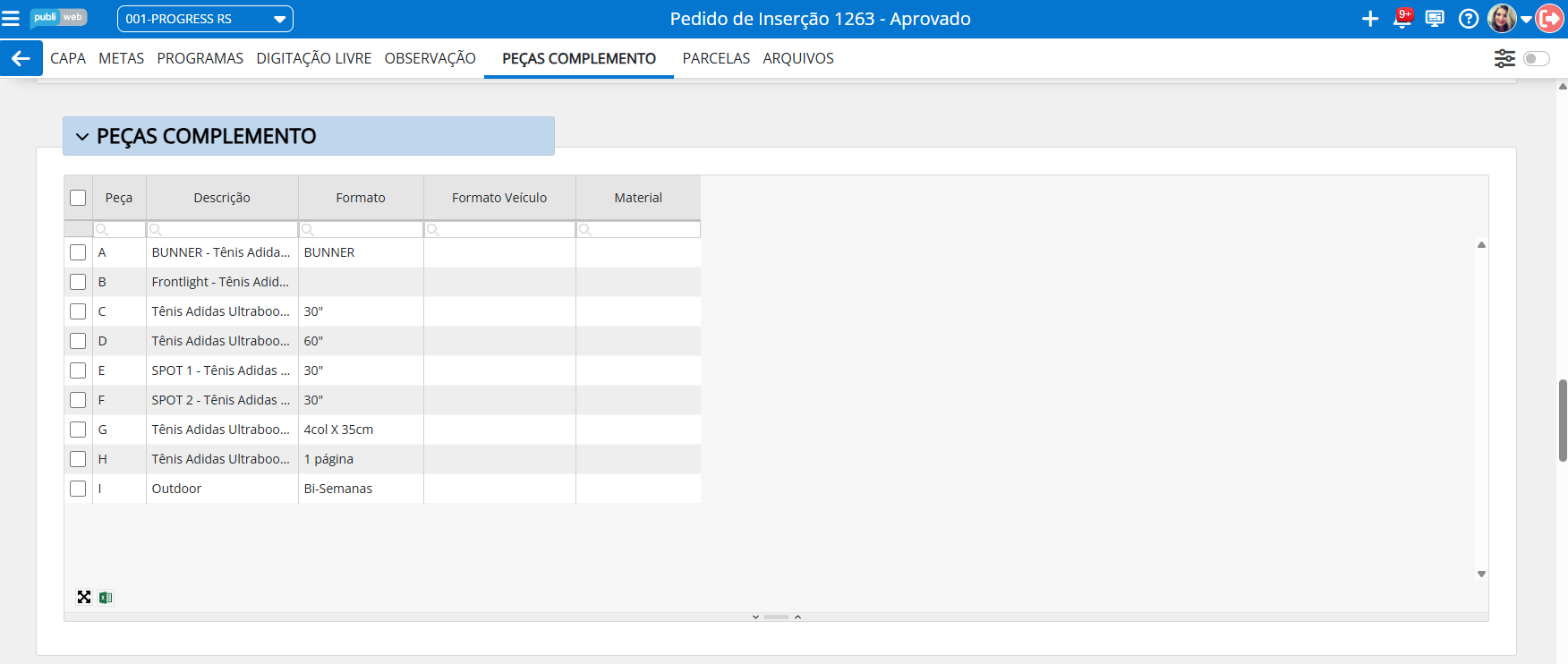The image size is (1568, 664).
Task: Expand the grid to fullscreen
Action: click(x=84, y=598)
